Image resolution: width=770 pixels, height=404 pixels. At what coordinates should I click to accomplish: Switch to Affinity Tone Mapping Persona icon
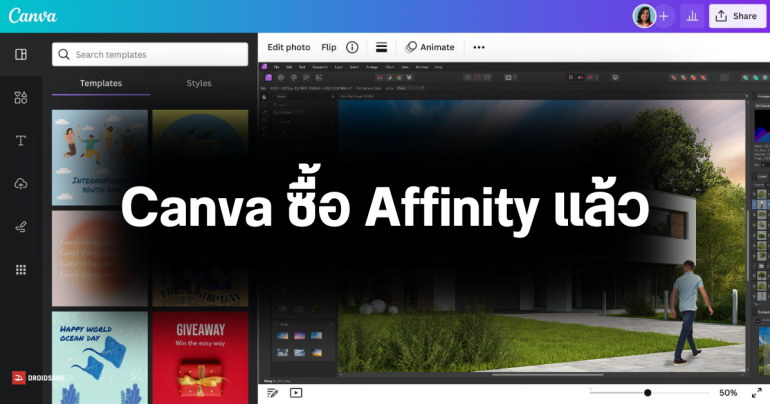306,78
